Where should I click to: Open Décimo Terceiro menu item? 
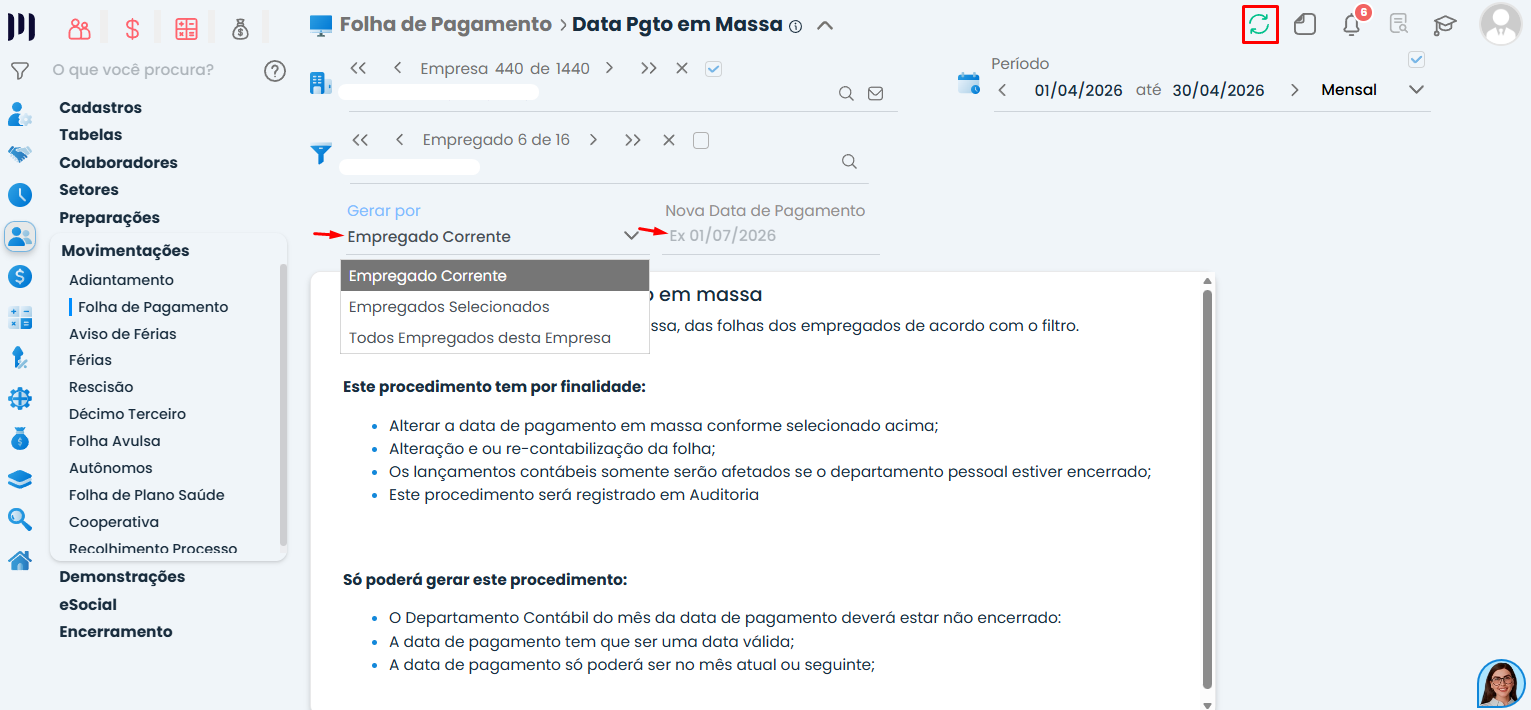[127, 414]
